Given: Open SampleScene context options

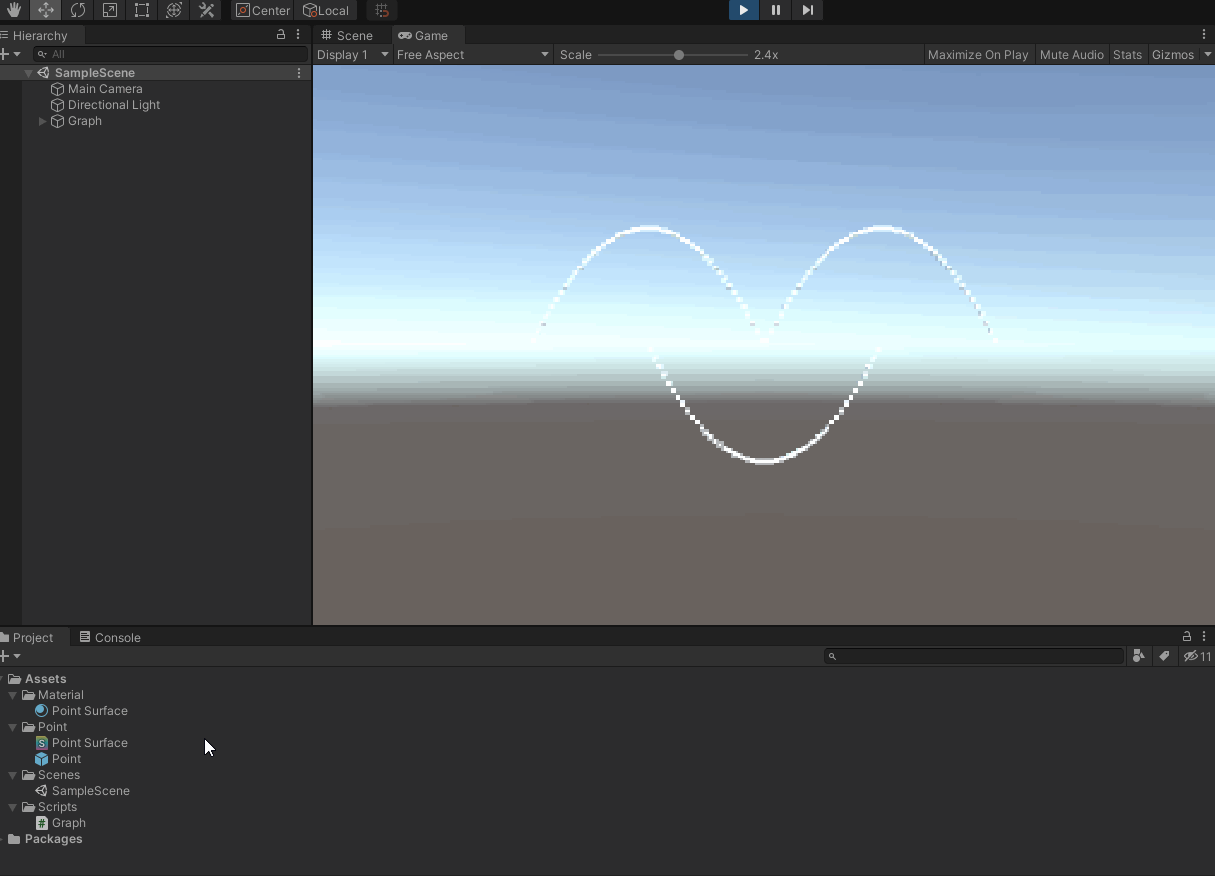Looking at the screenshot, I should click(299, 73).
